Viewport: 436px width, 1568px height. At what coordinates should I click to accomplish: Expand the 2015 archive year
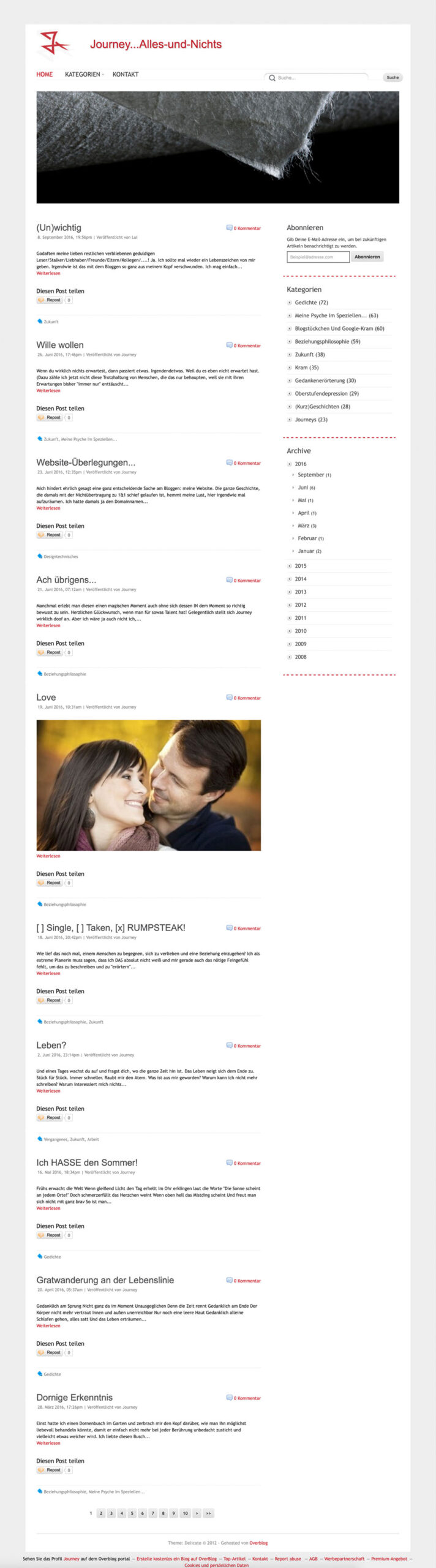[x=290, y=566]
